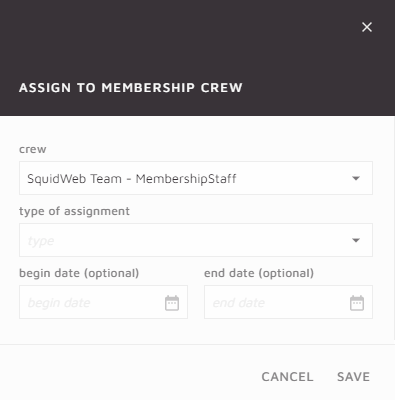395x400 pixels.
Task: Expand the crew dropdown arrow
Action: click(356, 178)
